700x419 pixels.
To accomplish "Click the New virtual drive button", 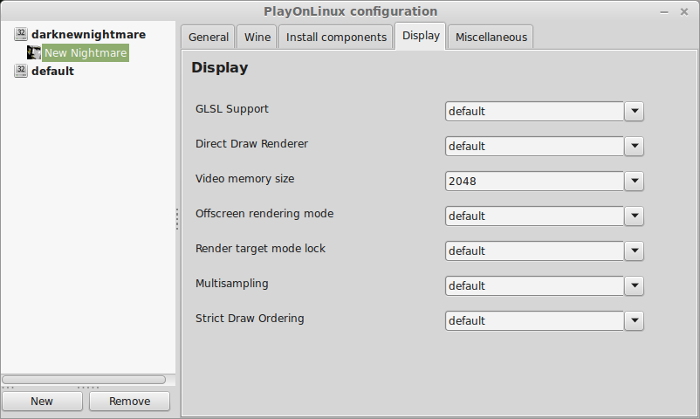I will pyautogui.click(x=42, y=401).
